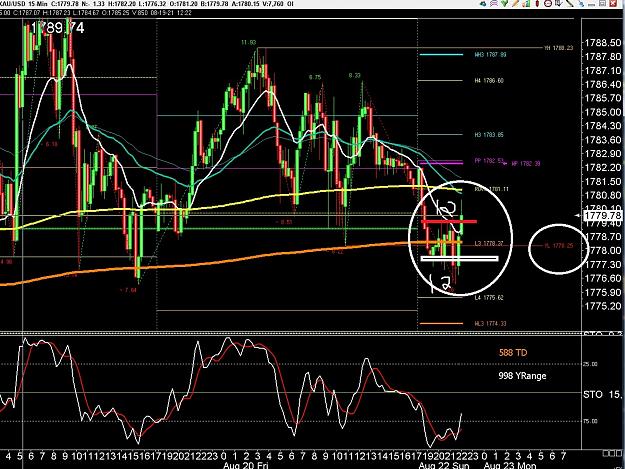The height and width of the screenshot is (469, 625).
Task: Click the current price tag 1779.78
Action: (603, 216)
